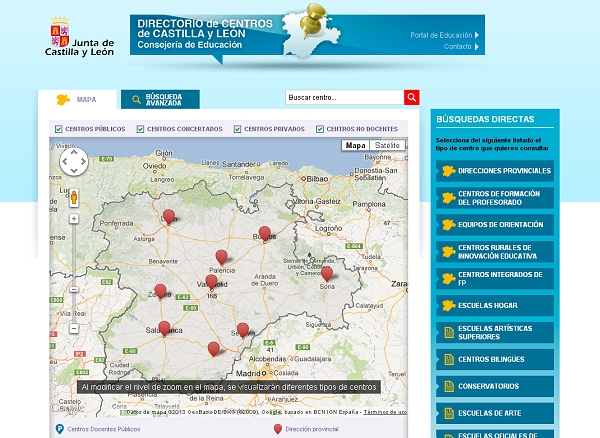Click the arrow beside Portal de Educación
The height and width of the screenshot is (438, 600).
point(477,35)
